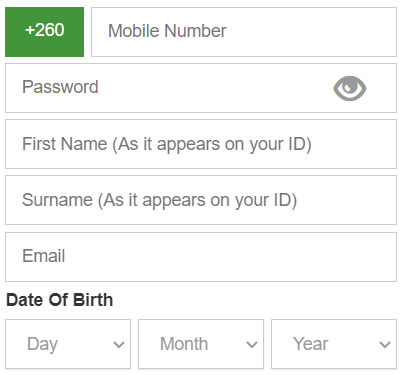Activate the Surname input box
Image resolution: width=400 pixels, height=375 pixels.
click(201, 200)
